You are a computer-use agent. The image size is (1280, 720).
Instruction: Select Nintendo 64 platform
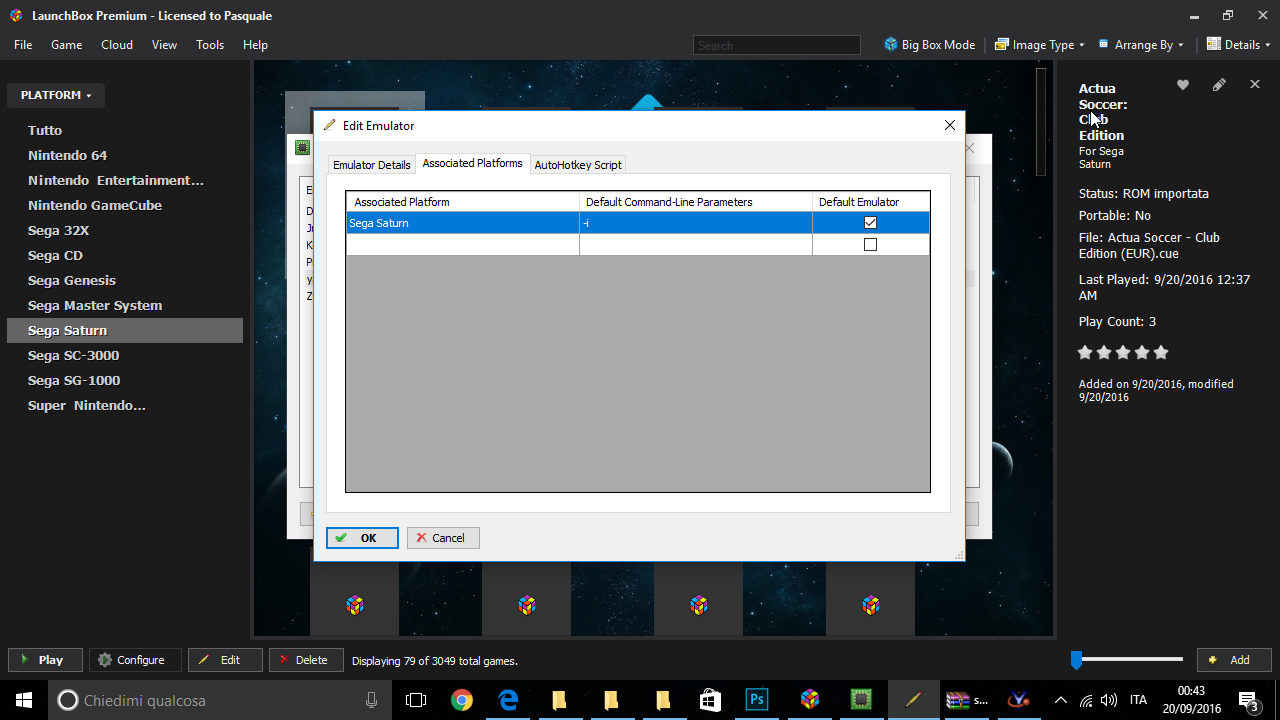[125, 155]
